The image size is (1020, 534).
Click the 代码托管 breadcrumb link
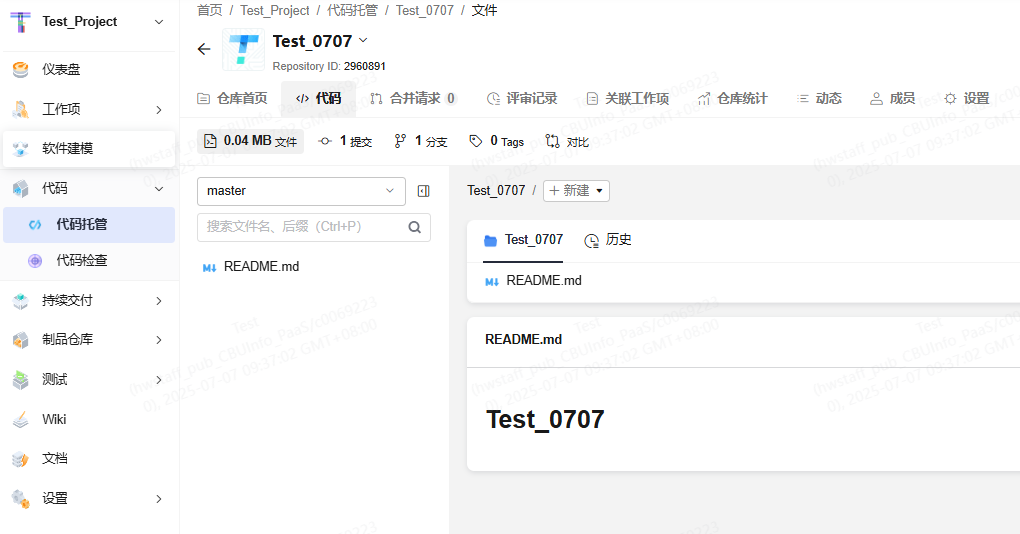352,10
